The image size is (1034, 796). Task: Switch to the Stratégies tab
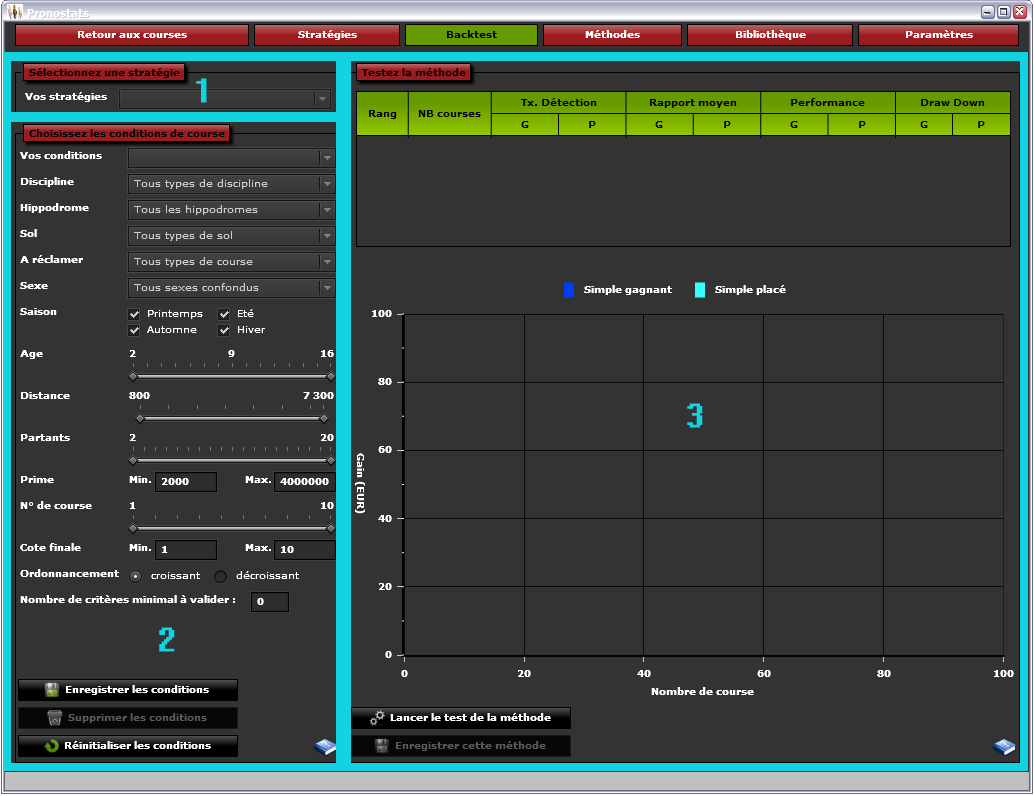coord(327,35)
